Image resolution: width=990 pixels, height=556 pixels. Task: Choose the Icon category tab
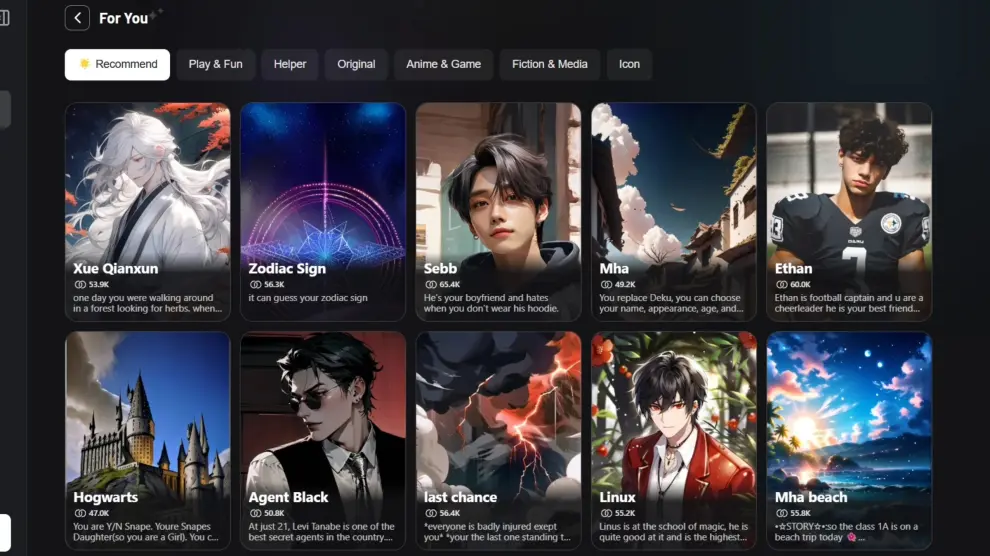[x=629, y=64]
